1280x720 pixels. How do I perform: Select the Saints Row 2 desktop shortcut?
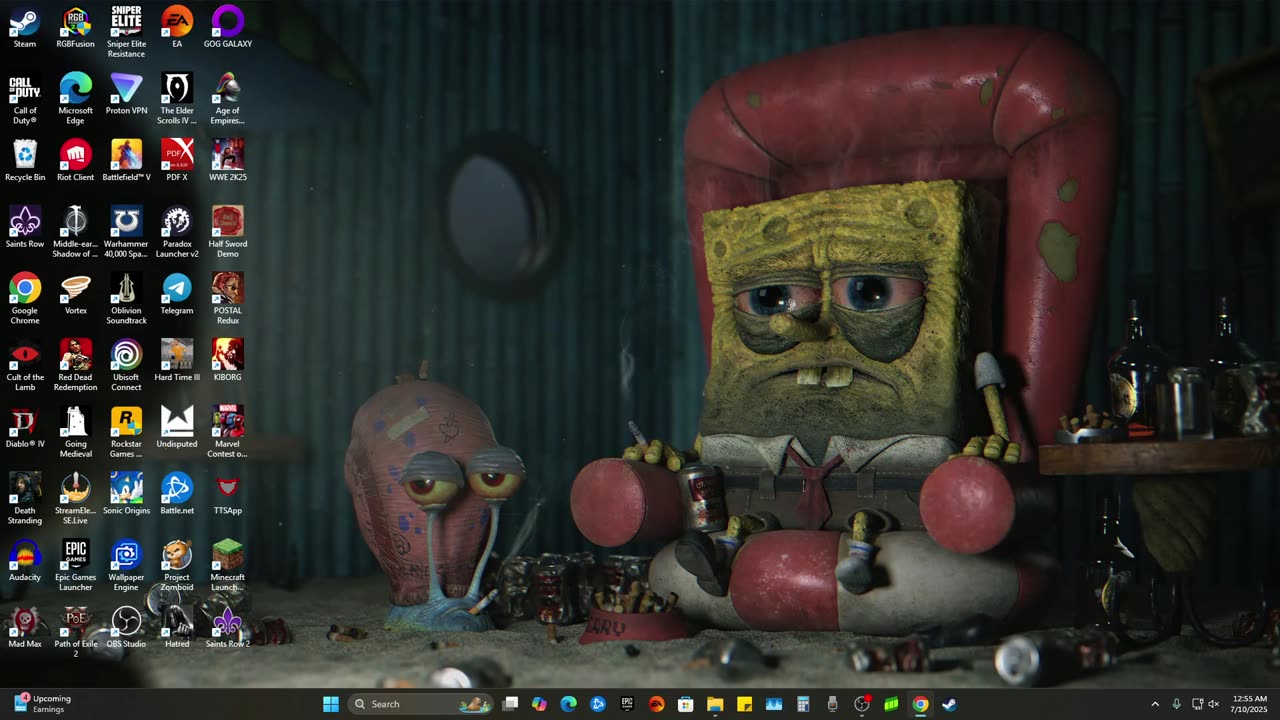(x=228, y=628)
